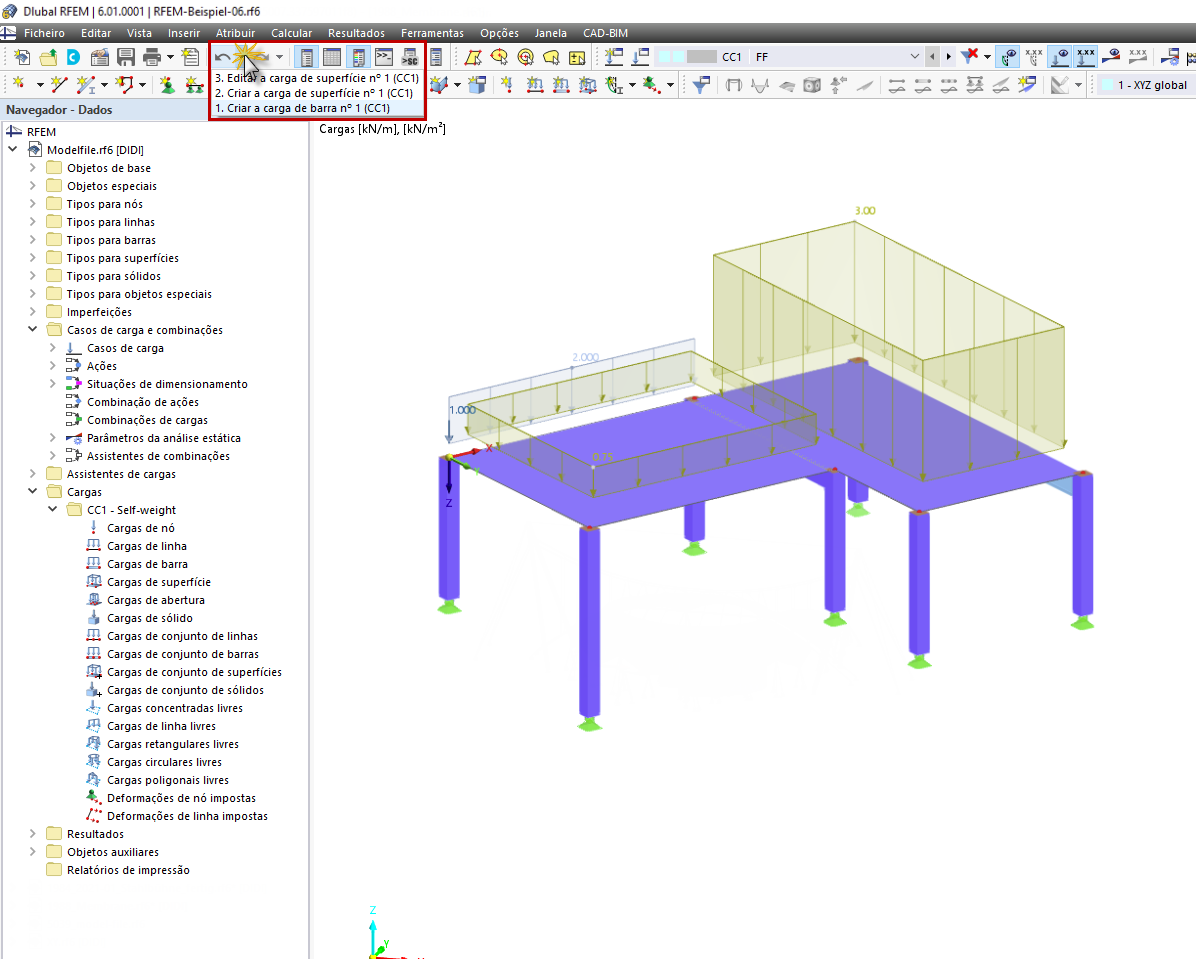This screenshot has height=959, width=1196.
Task: Select Deformações de nó impostas item
Action: pos(182,798)
